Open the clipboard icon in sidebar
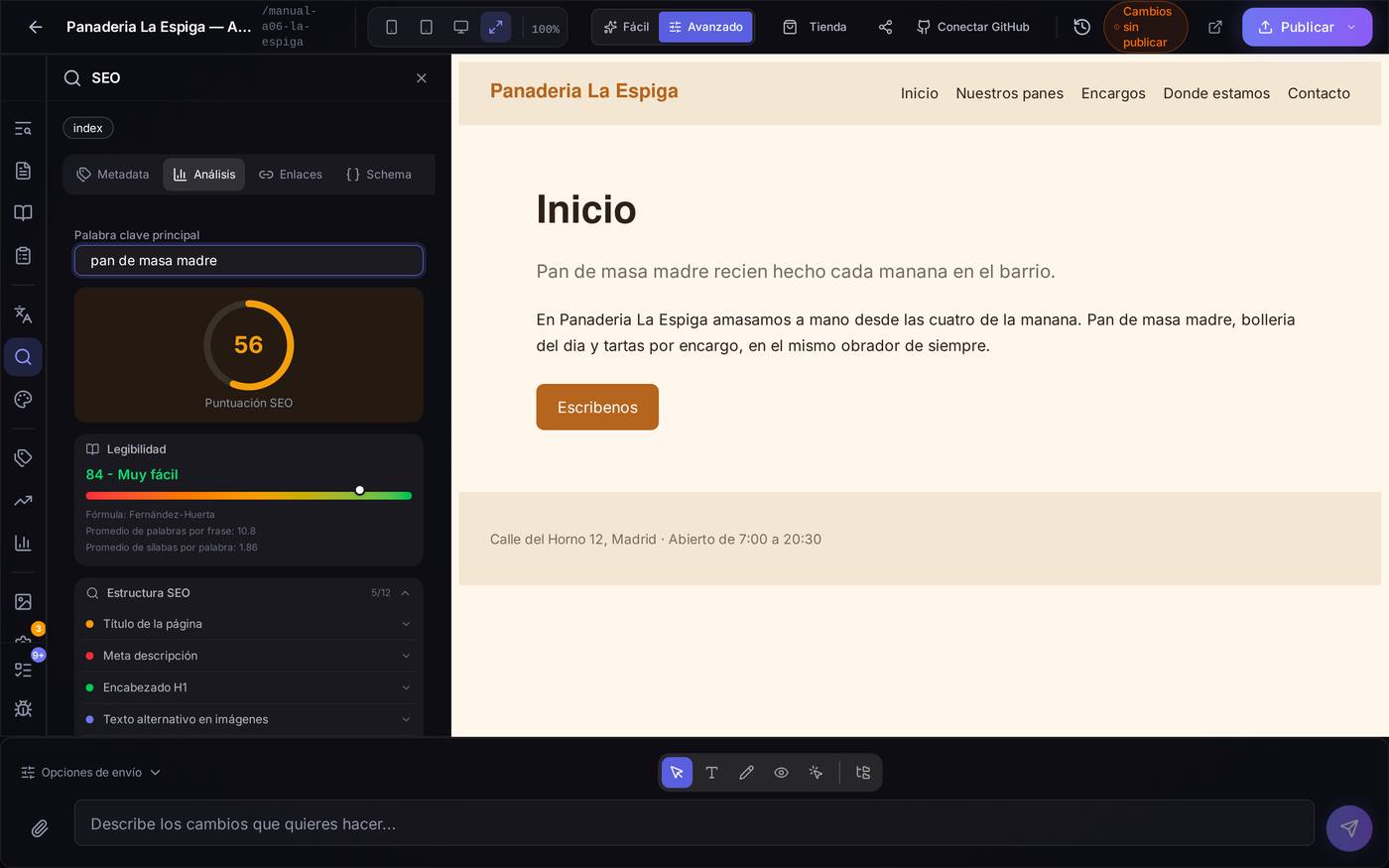 (x=23, y=256)
